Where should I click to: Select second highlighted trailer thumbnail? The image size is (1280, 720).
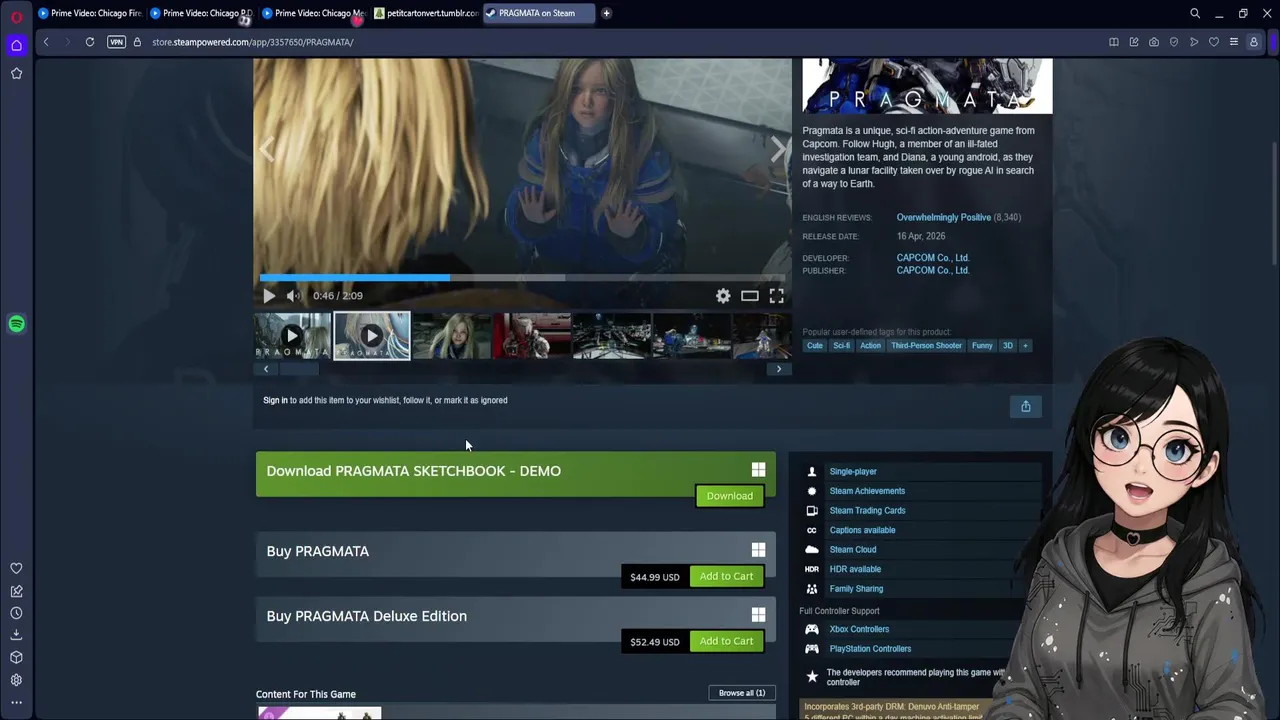(x=372, y=336)
